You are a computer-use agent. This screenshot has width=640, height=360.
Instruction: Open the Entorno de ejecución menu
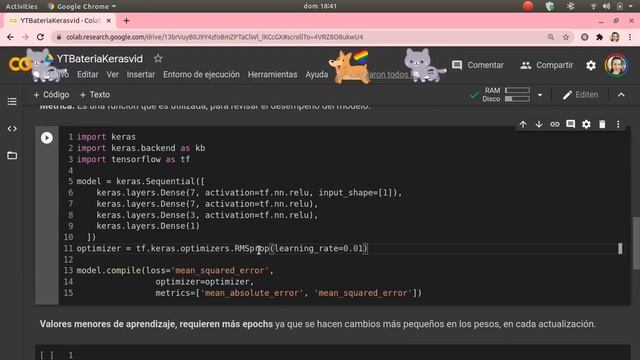pyautogui.click(x=201, y=74)
